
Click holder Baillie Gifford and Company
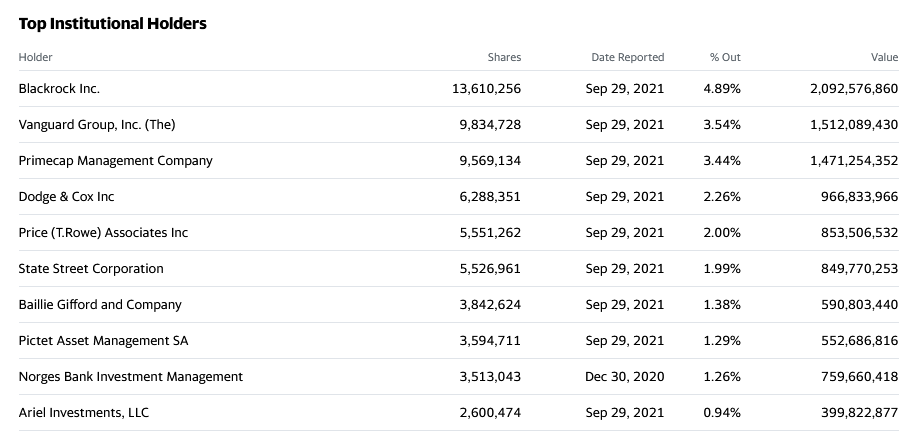pyautogui.click(x=100, y=305)
